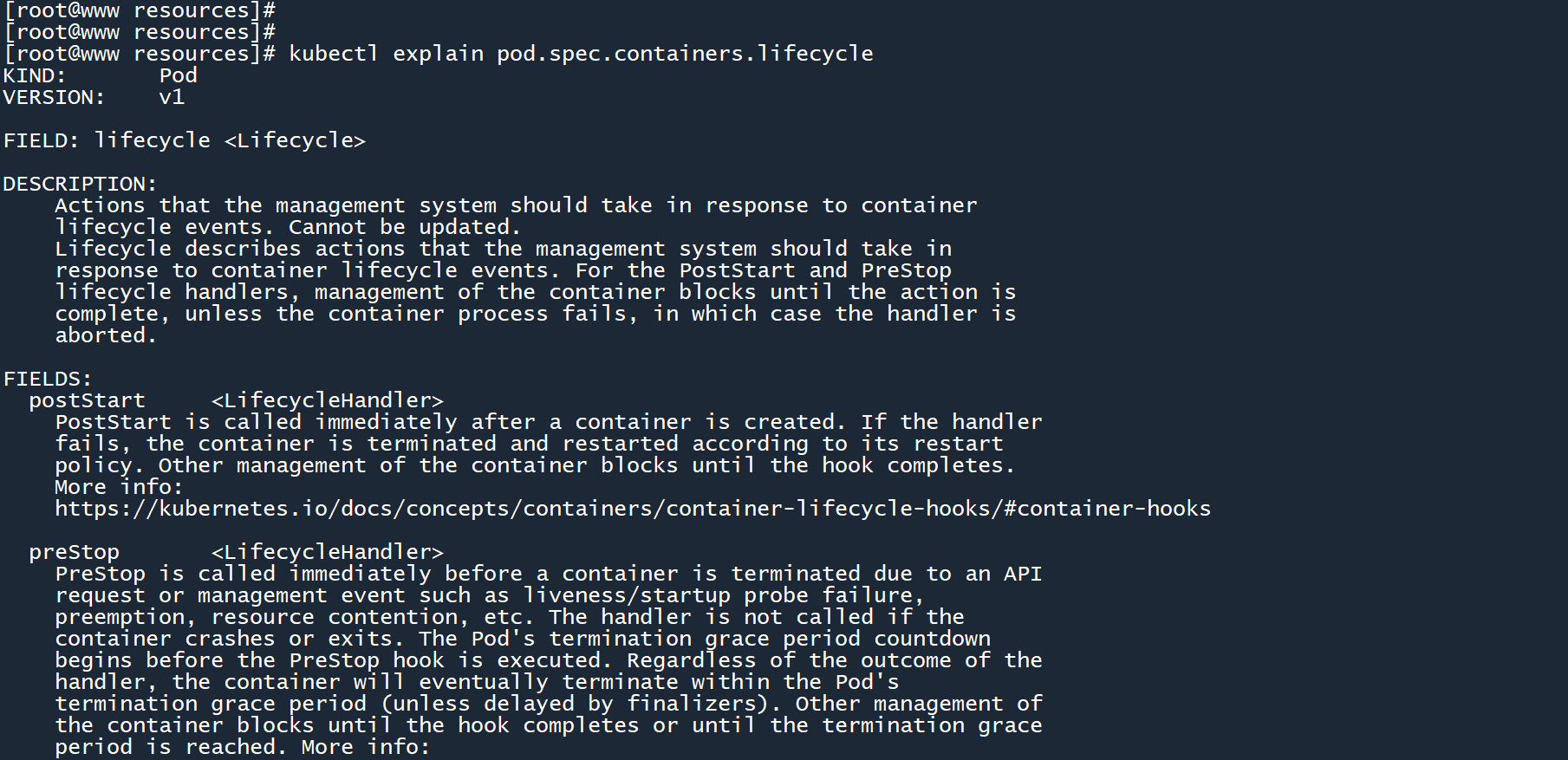
Task: Click the v1 version value
Action: coord(172,97)
